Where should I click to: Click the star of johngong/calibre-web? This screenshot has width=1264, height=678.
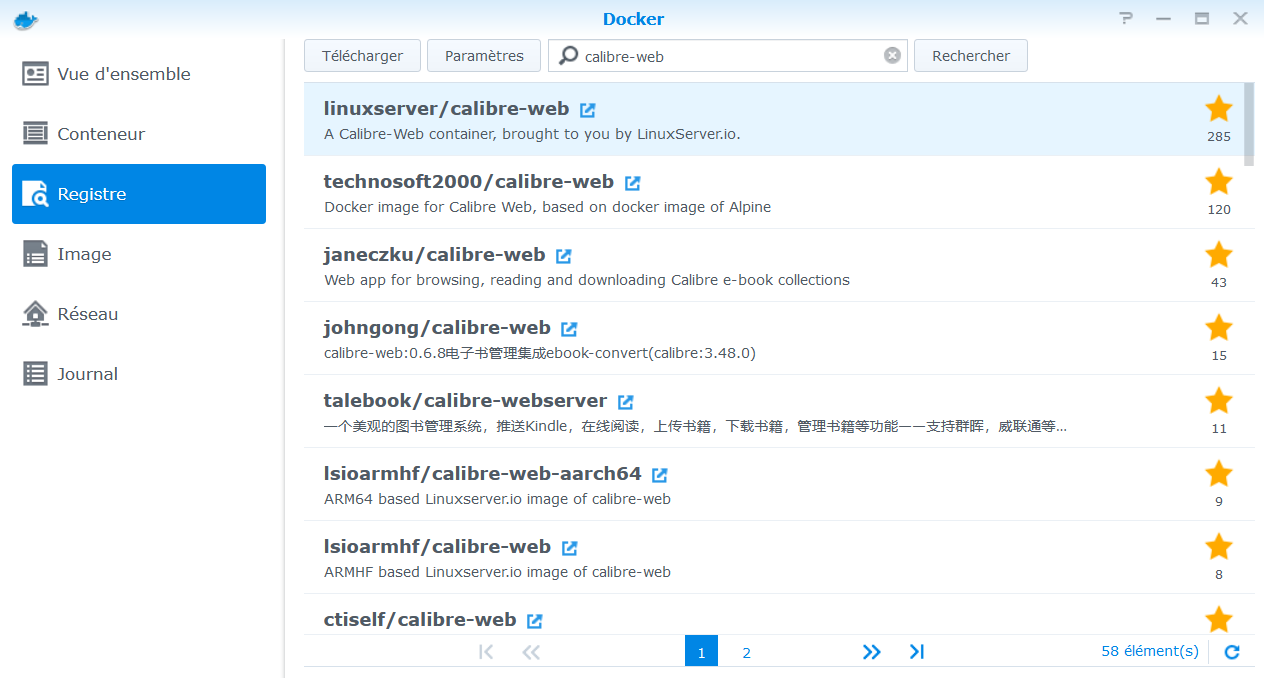[x=1219, y=327]
